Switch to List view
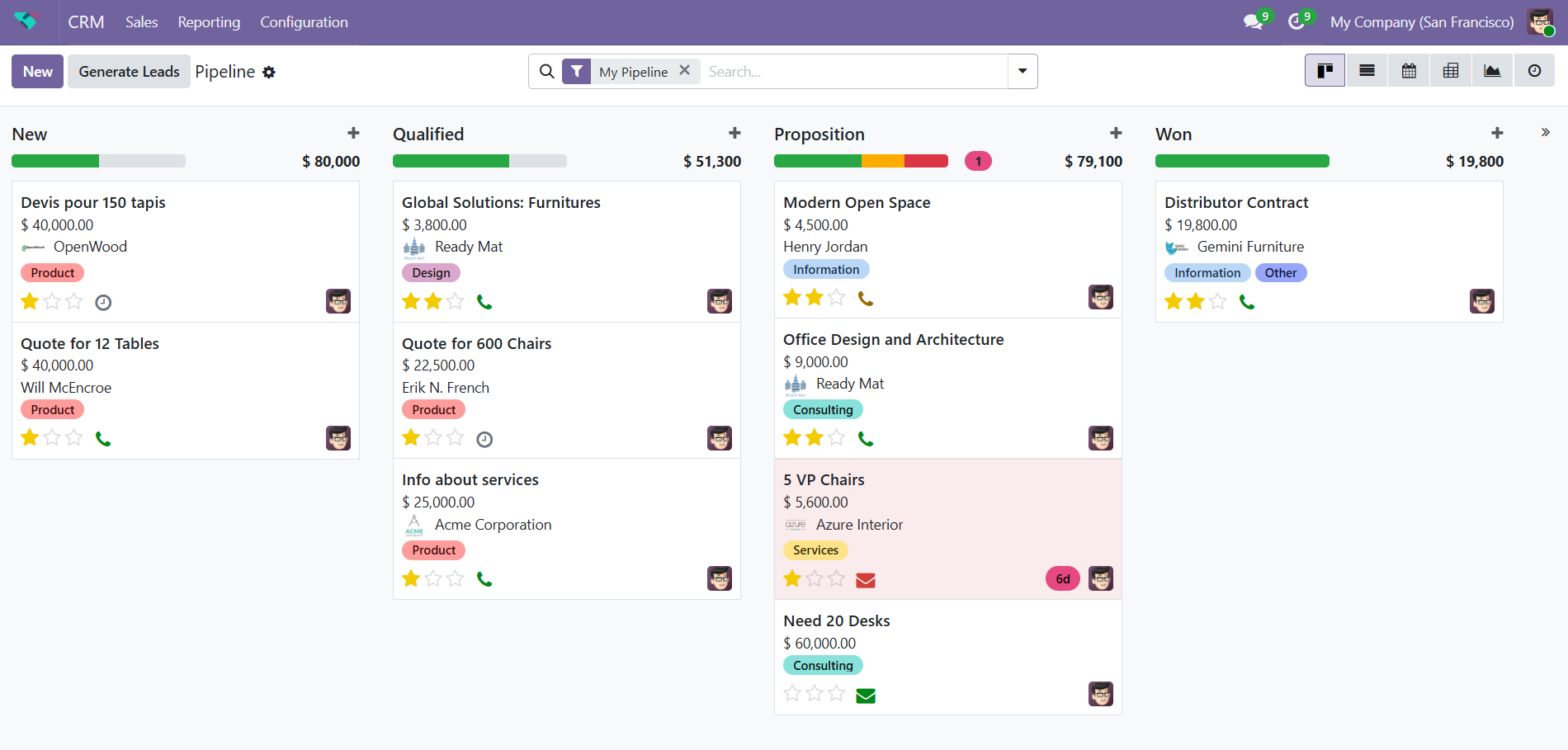Image resolution: width=1568 pixels, height=750 pixels. [x=1367, y=71]
